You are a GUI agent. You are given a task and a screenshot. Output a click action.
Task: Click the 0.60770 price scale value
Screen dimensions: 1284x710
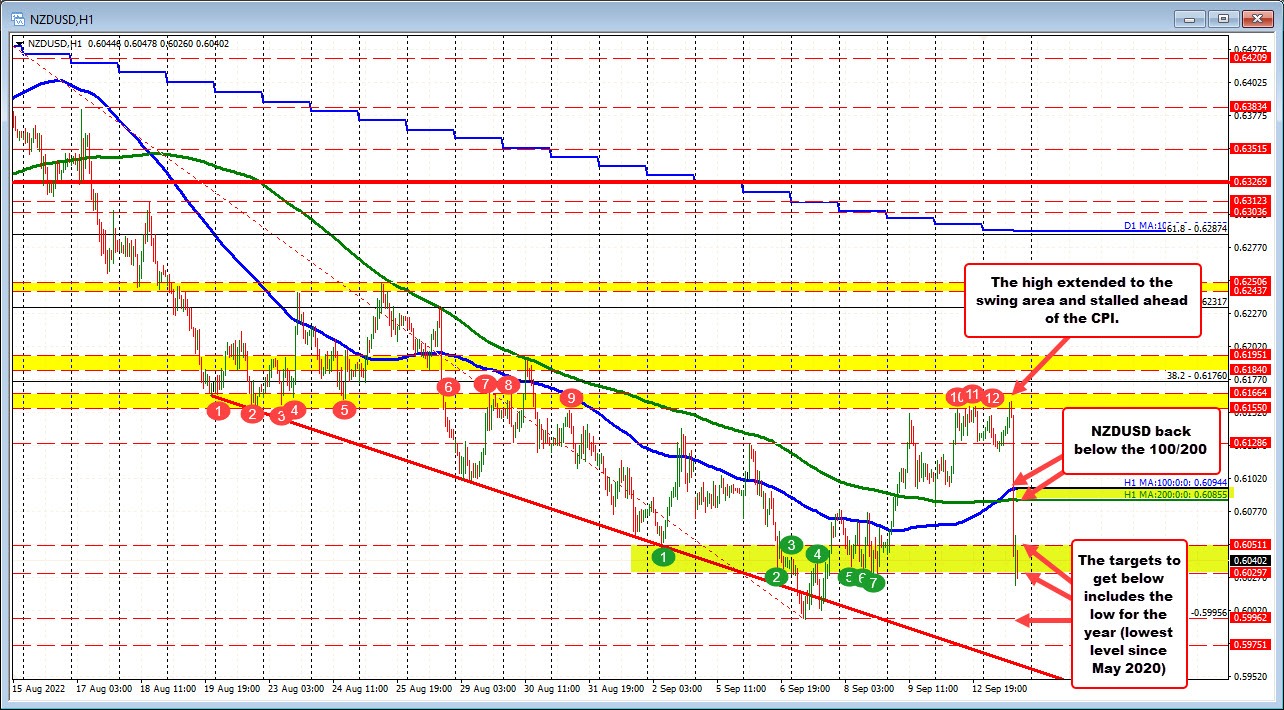1248,511
